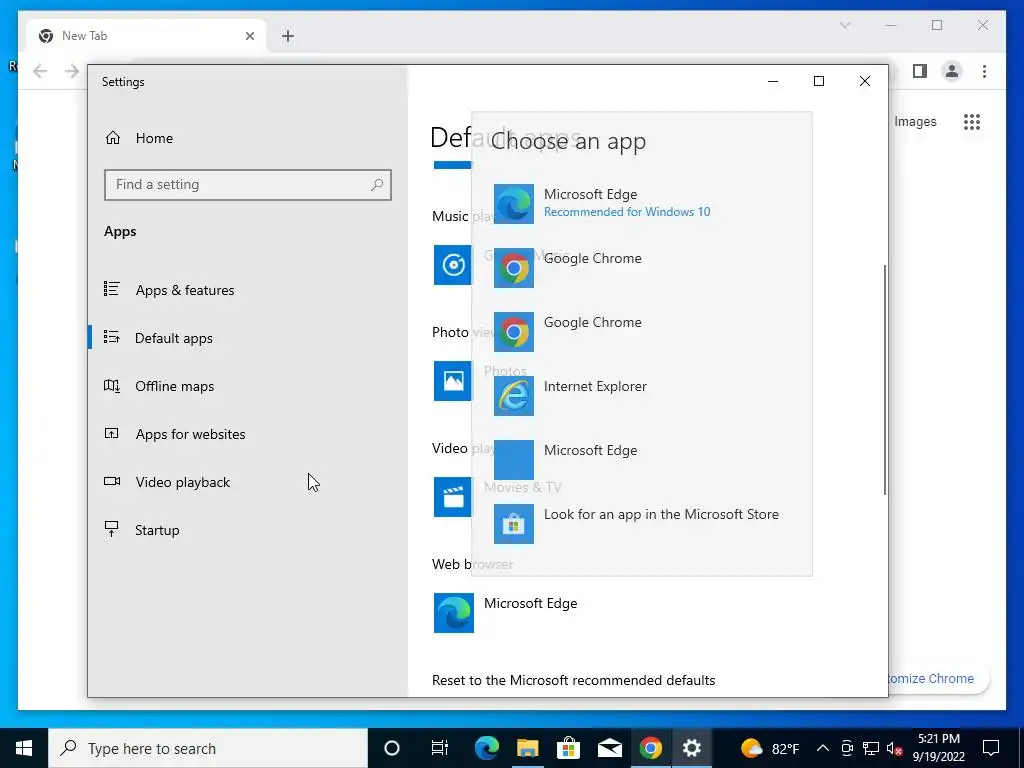Open Apps for websites page
Image resolution: width=1024 pixels, height=768 pixels.
click(248, 434)
